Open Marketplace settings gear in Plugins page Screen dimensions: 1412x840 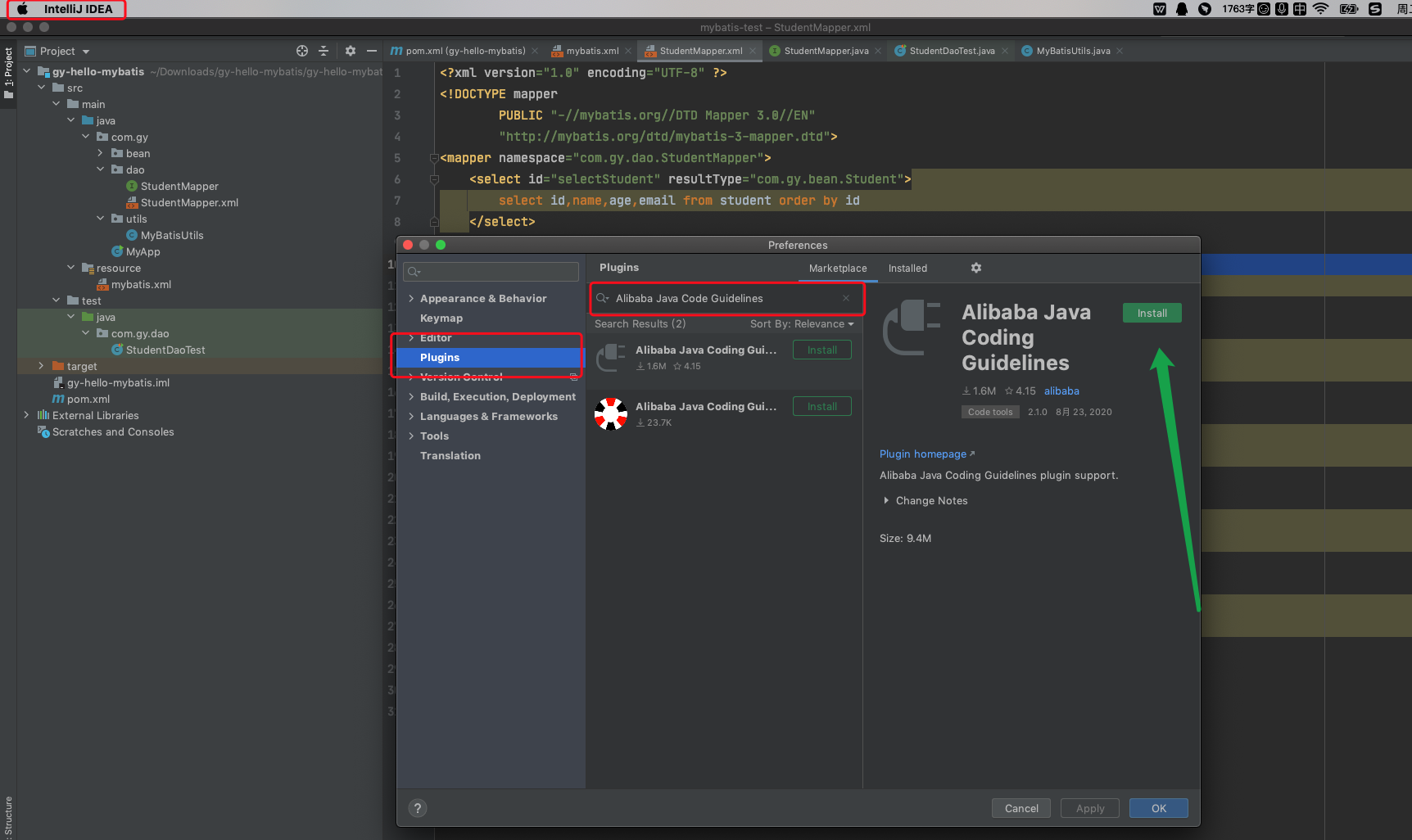click(975, 268)
